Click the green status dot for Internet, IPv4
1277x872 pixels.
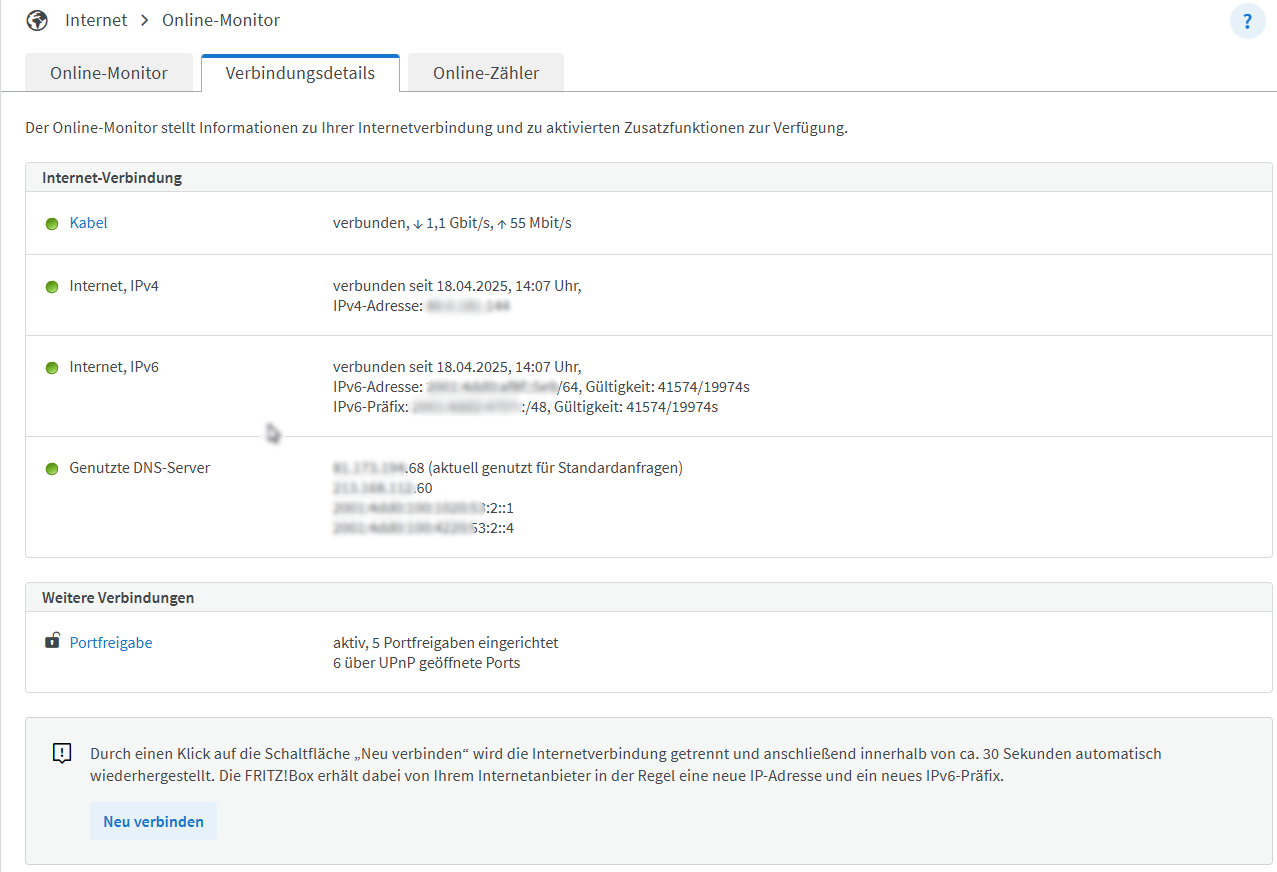[x=52, y=287]
